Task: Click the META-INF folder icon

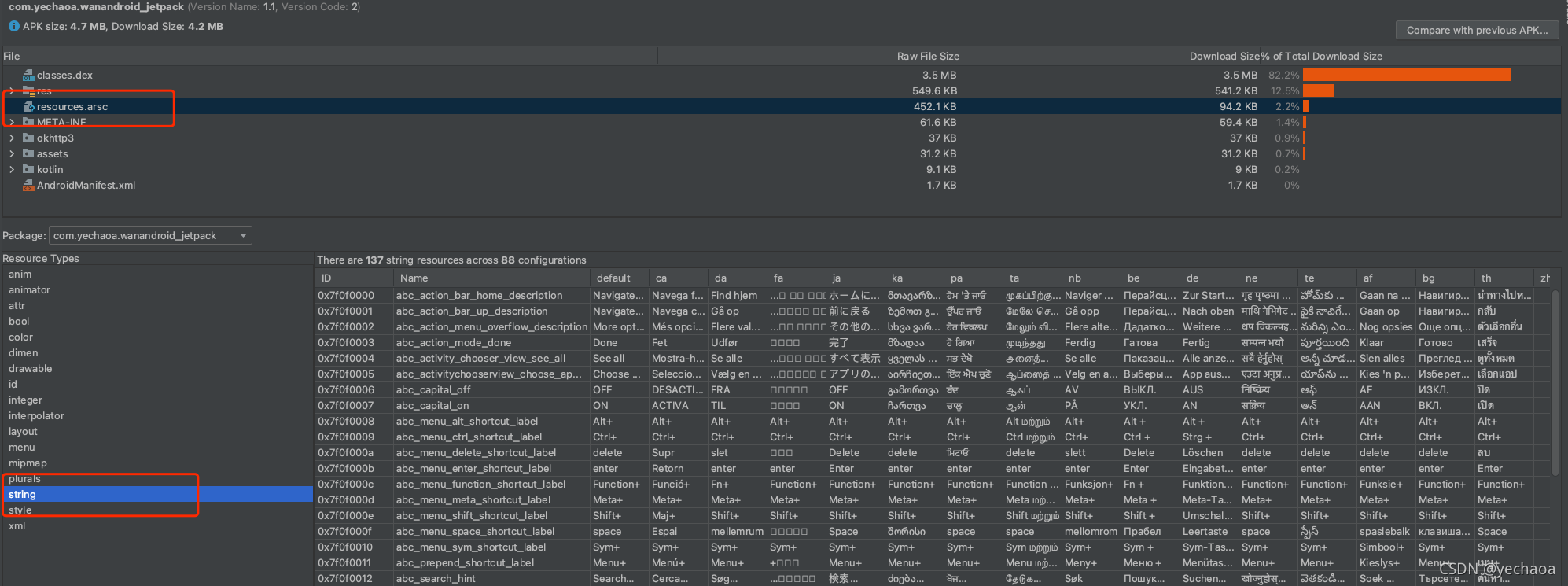Action: tap(28, 123)
